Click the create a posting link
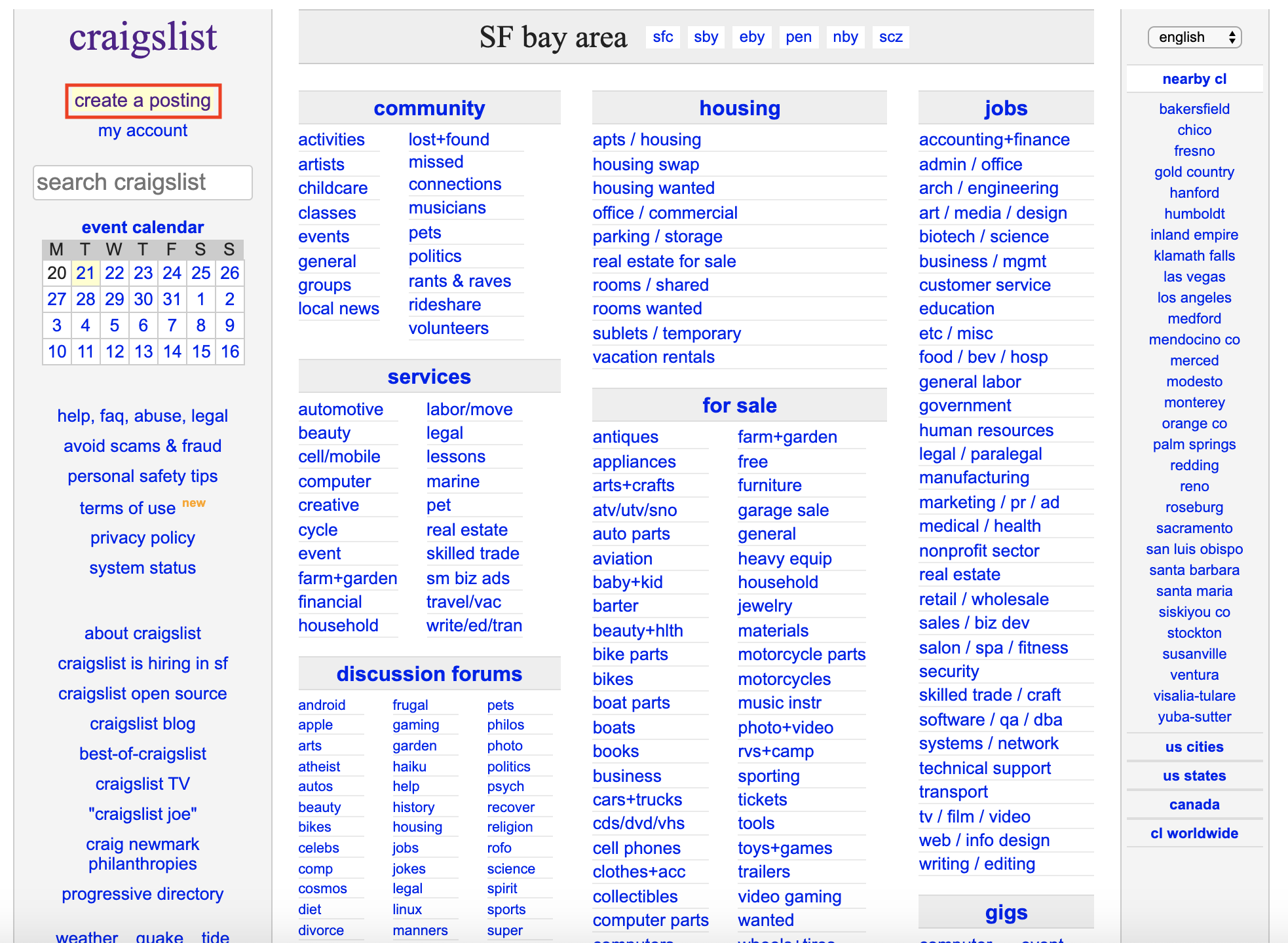Image resolution: width=1288 pixels, height=943 pixels. pos(143,101)
